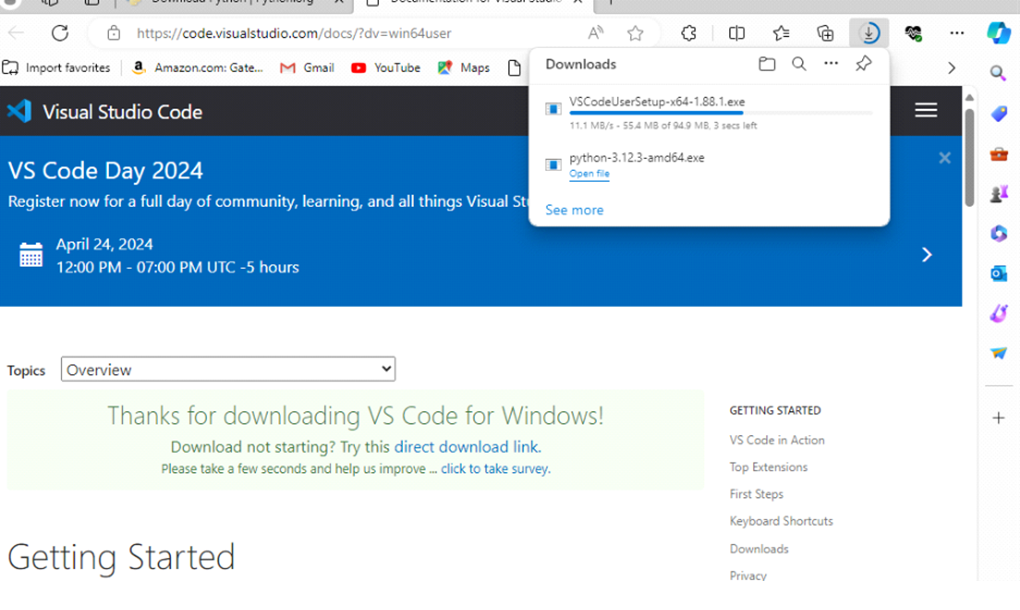The height and width of the screenshot is (610, 1020).
Task: Click the search icon in Downloads panel
Action: [799, 64]
